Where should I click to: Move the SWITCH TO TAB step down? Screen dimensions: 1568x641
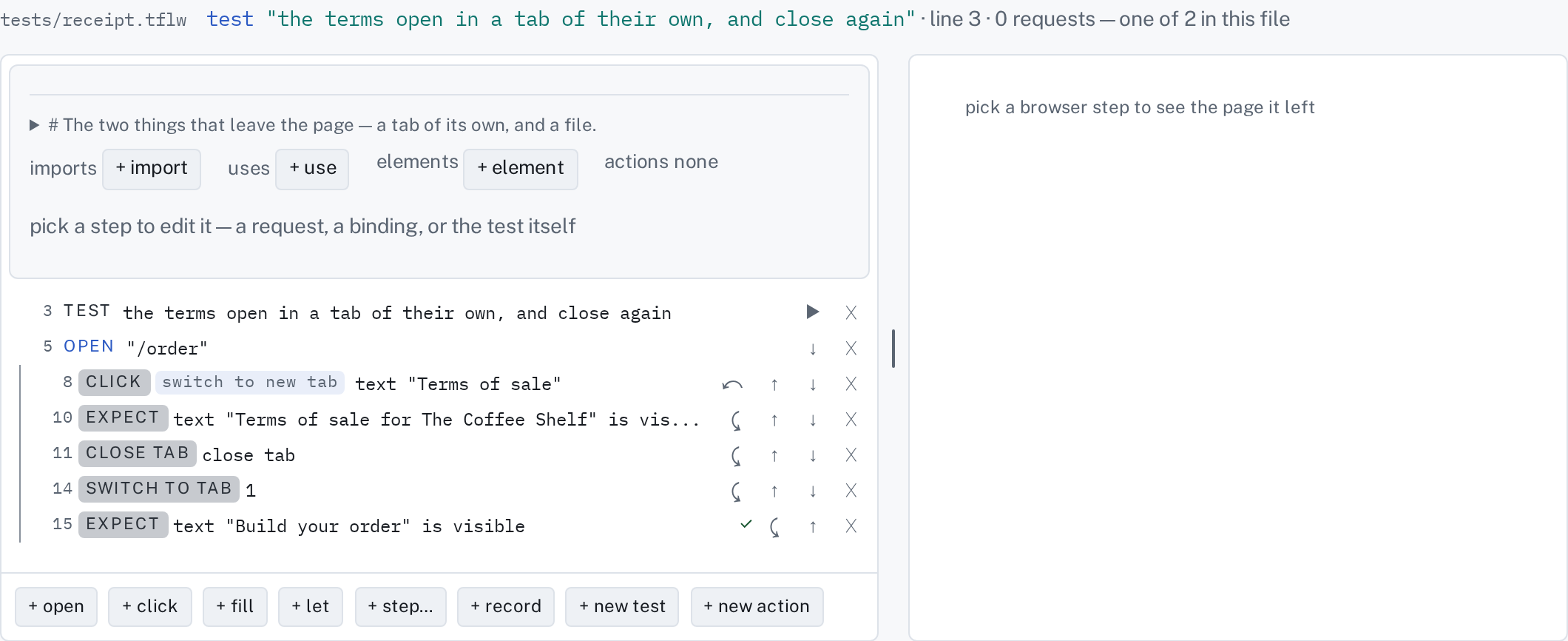pos(813,491)
